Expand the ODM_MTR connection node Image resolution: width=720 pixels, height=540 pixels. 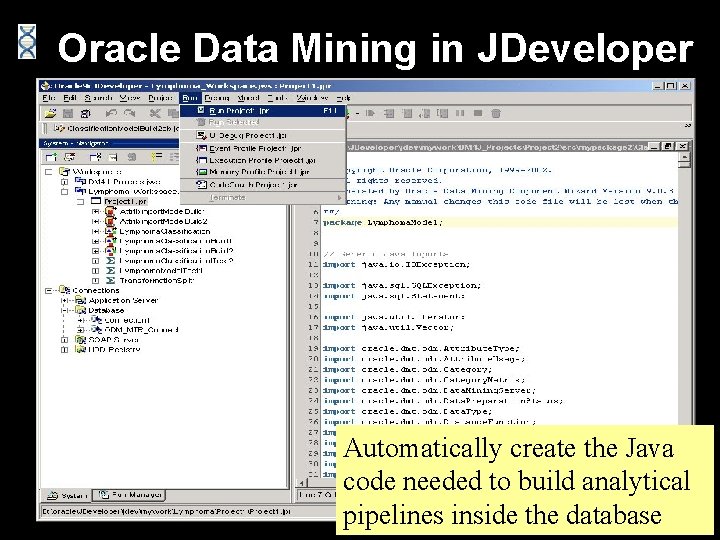coord(80,330)
